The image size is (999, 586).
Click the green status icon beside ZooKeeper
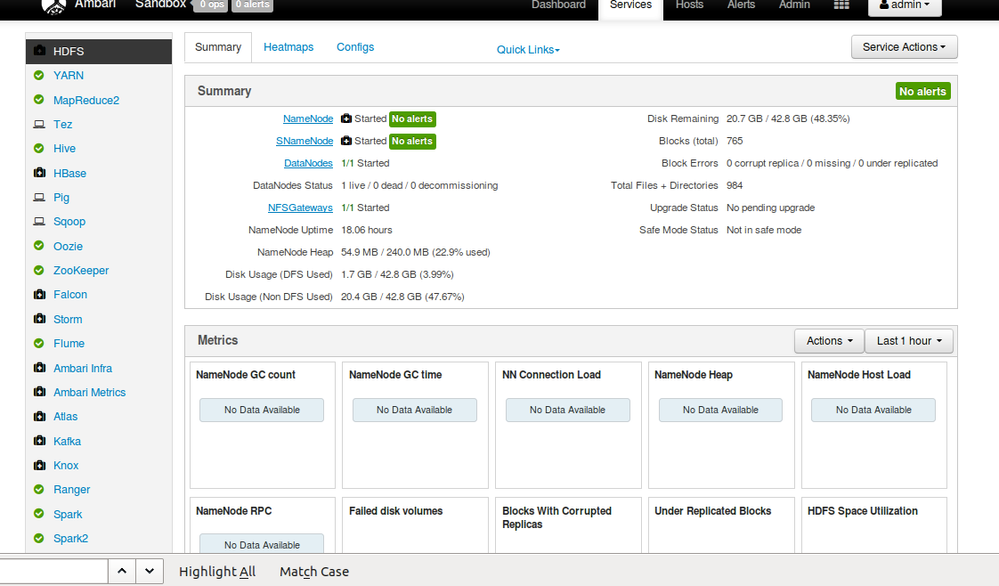click(39, 270)
